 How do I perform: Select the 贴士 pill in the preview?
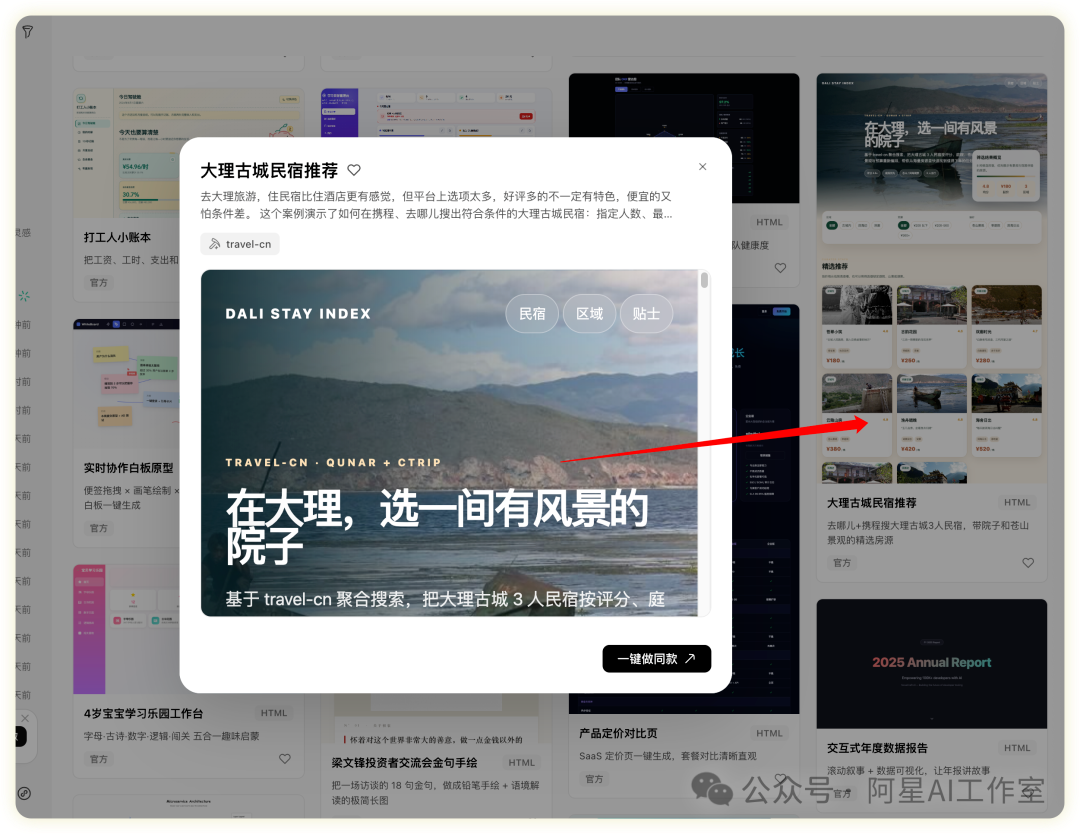coord(646,313)
